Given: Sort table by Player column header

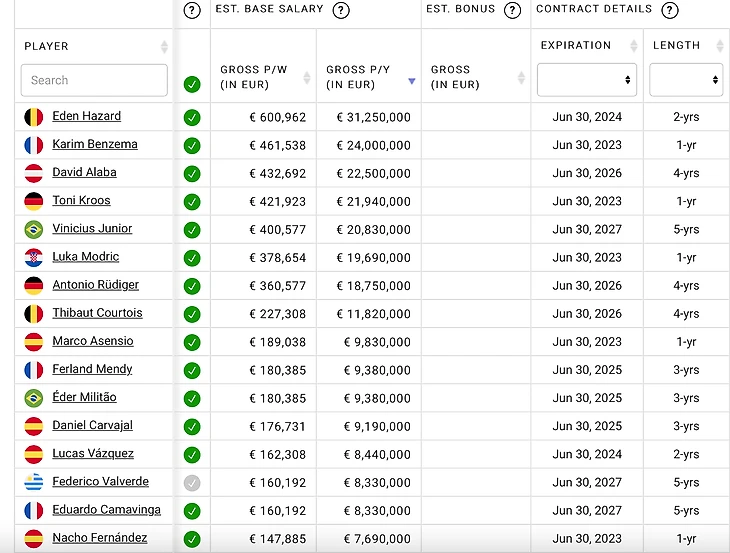Looking at the screenshot, I should point(164,47).
